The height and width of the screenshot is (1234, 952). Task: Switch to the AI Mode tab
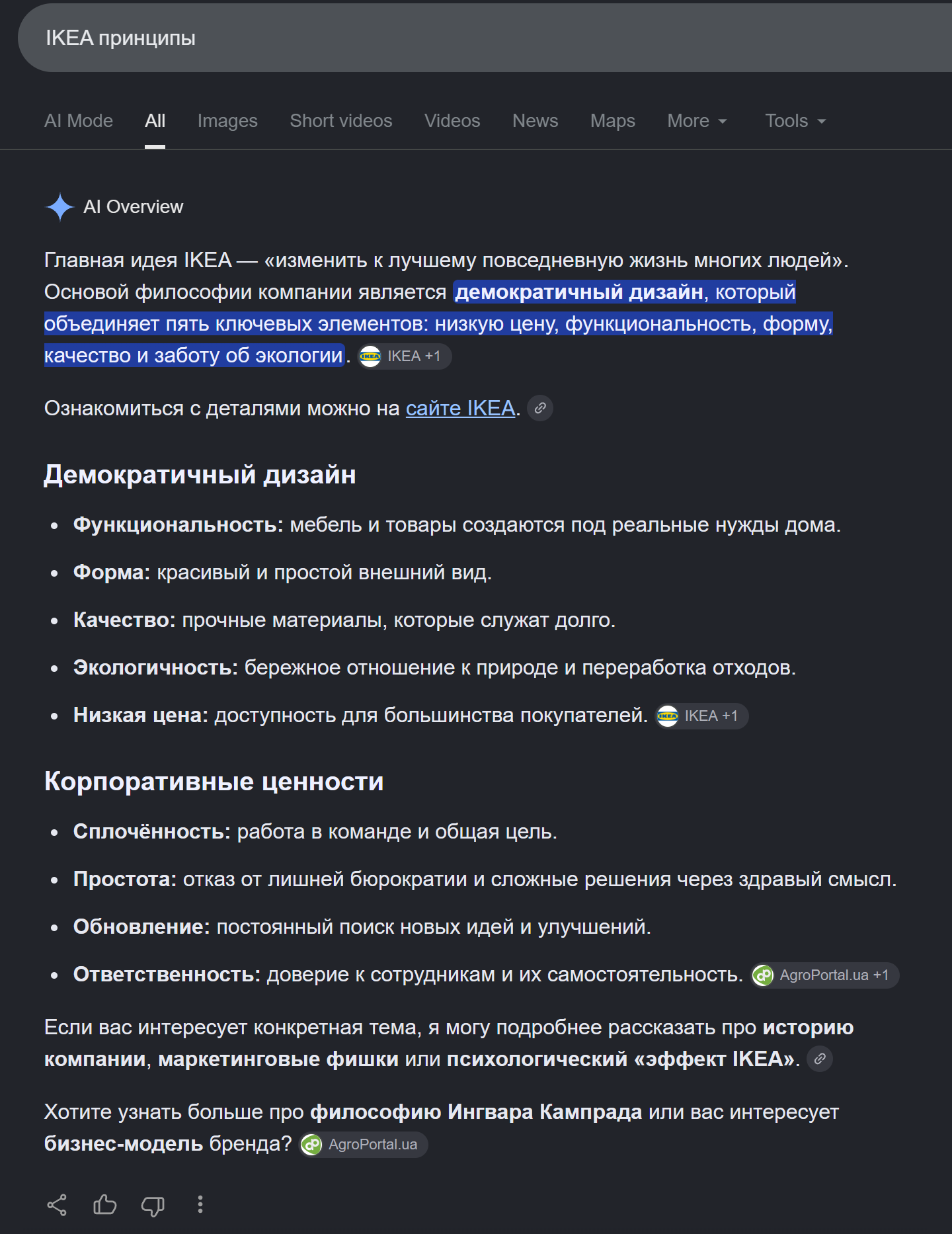[x=79, y=121]
